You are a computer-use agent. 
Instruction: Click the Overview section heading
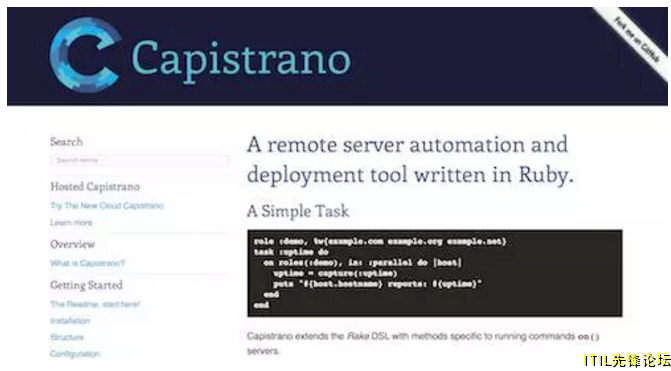[x=72, y=244]
